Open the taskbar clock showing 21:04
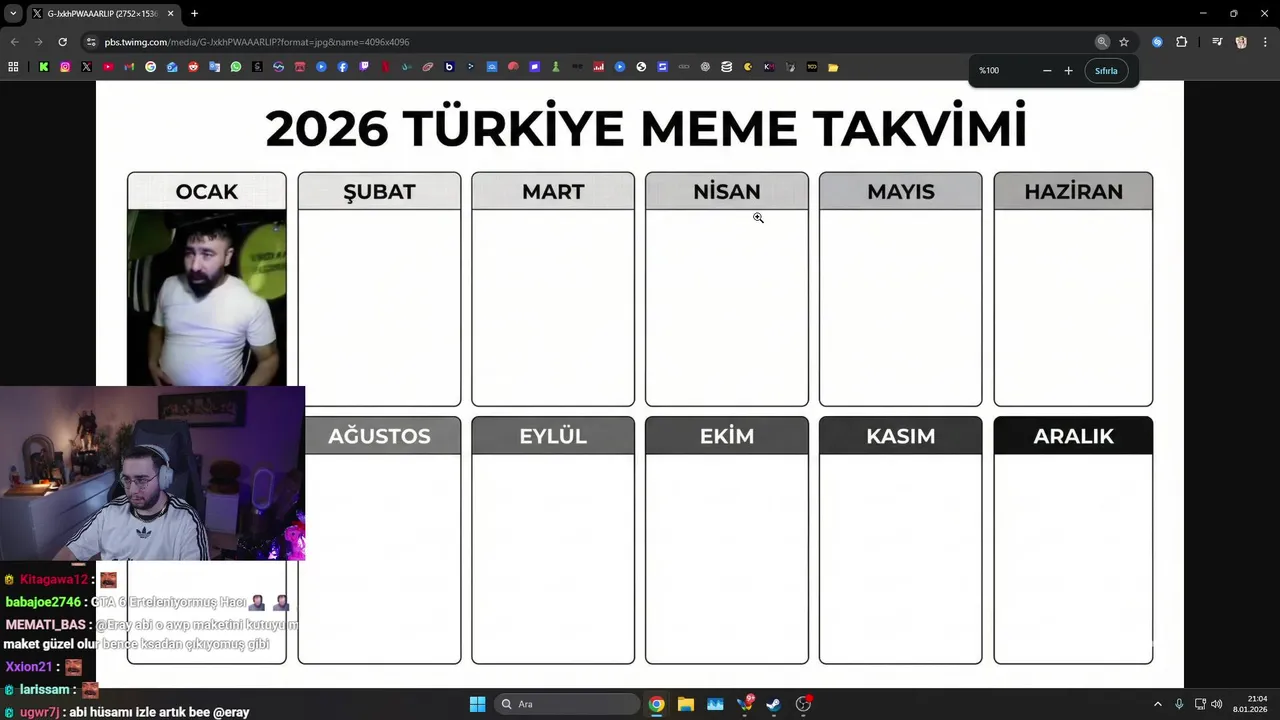Screen dimensions: 1280x720 (x=1250, y=704)
